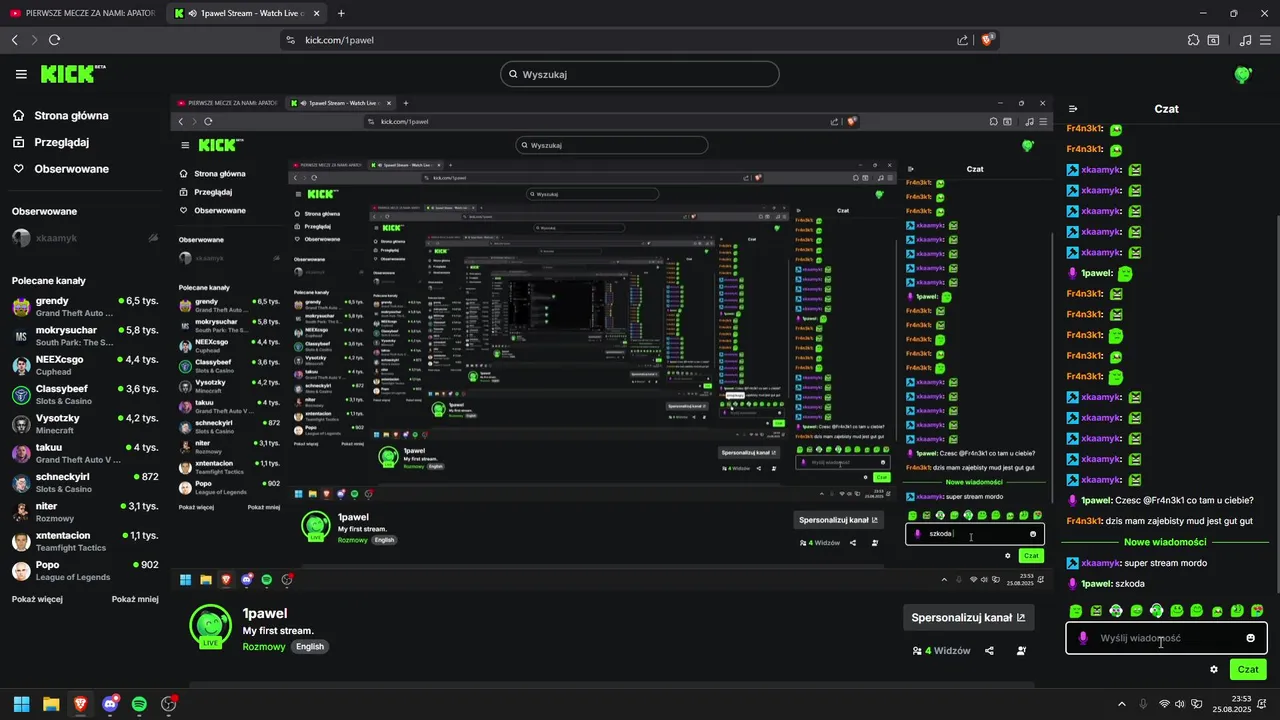Open Windows Start menu

21,704
